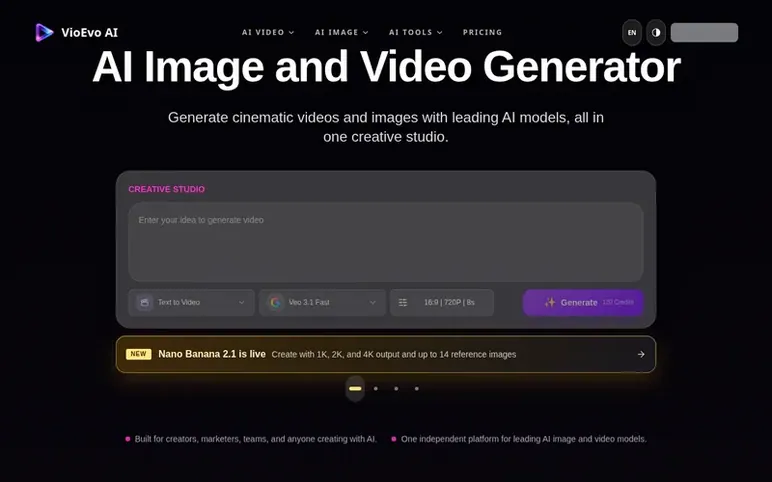Click 'Built for creators, marketers, teams' text

coord(256,439)
